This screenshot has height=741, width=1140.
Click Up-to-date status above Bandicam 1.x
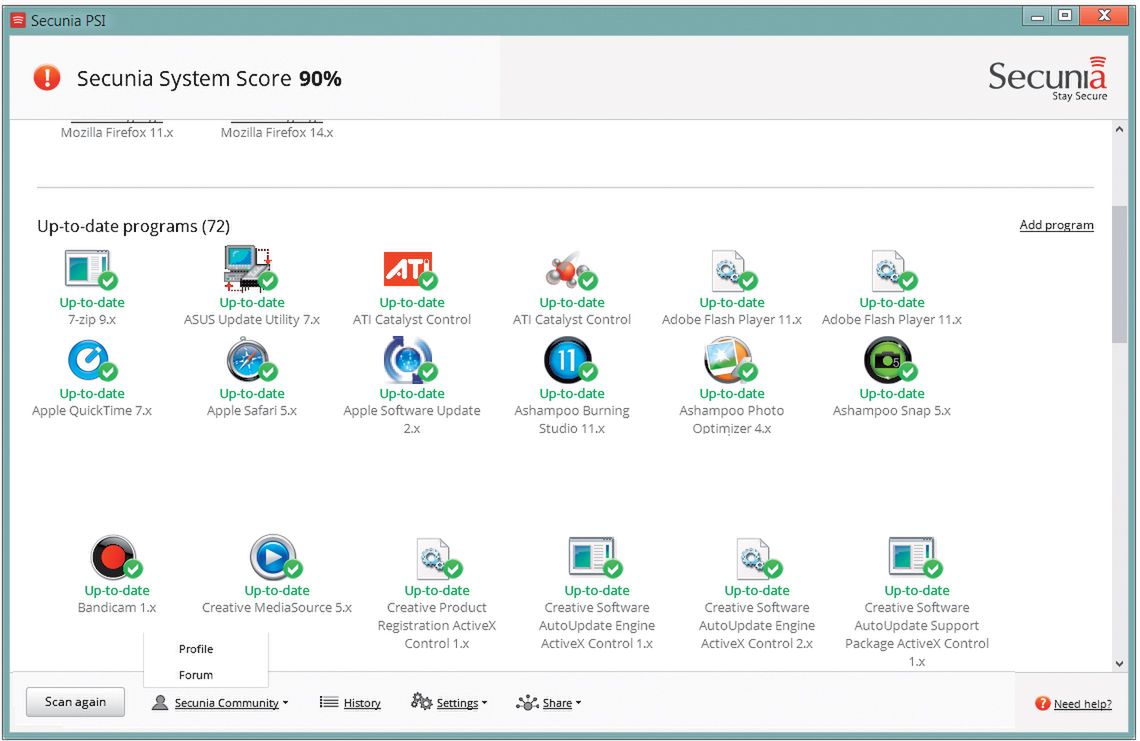click(116, 590)
